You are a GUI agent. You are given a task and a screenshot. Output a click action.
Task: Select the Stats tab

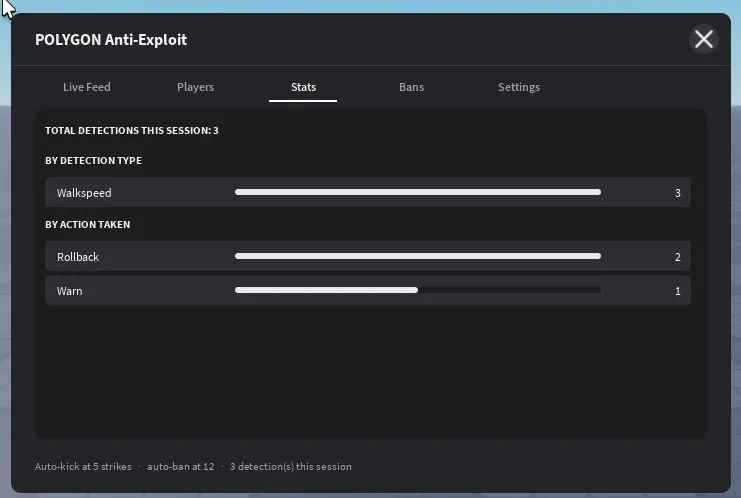click(x=303, y=87)
